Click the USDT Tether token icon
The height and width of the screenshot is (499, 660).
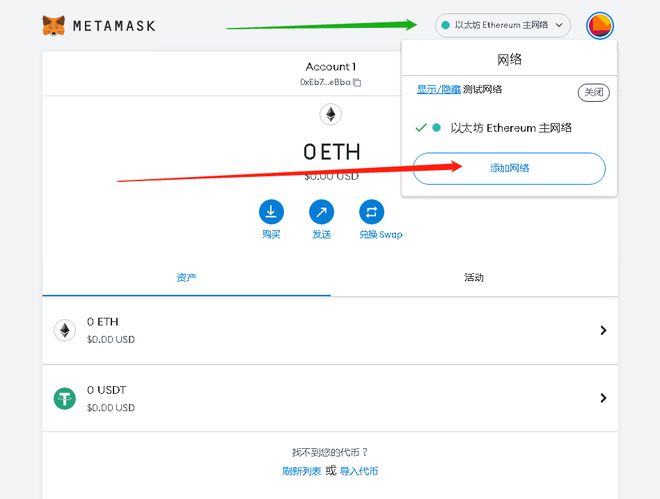64,398
